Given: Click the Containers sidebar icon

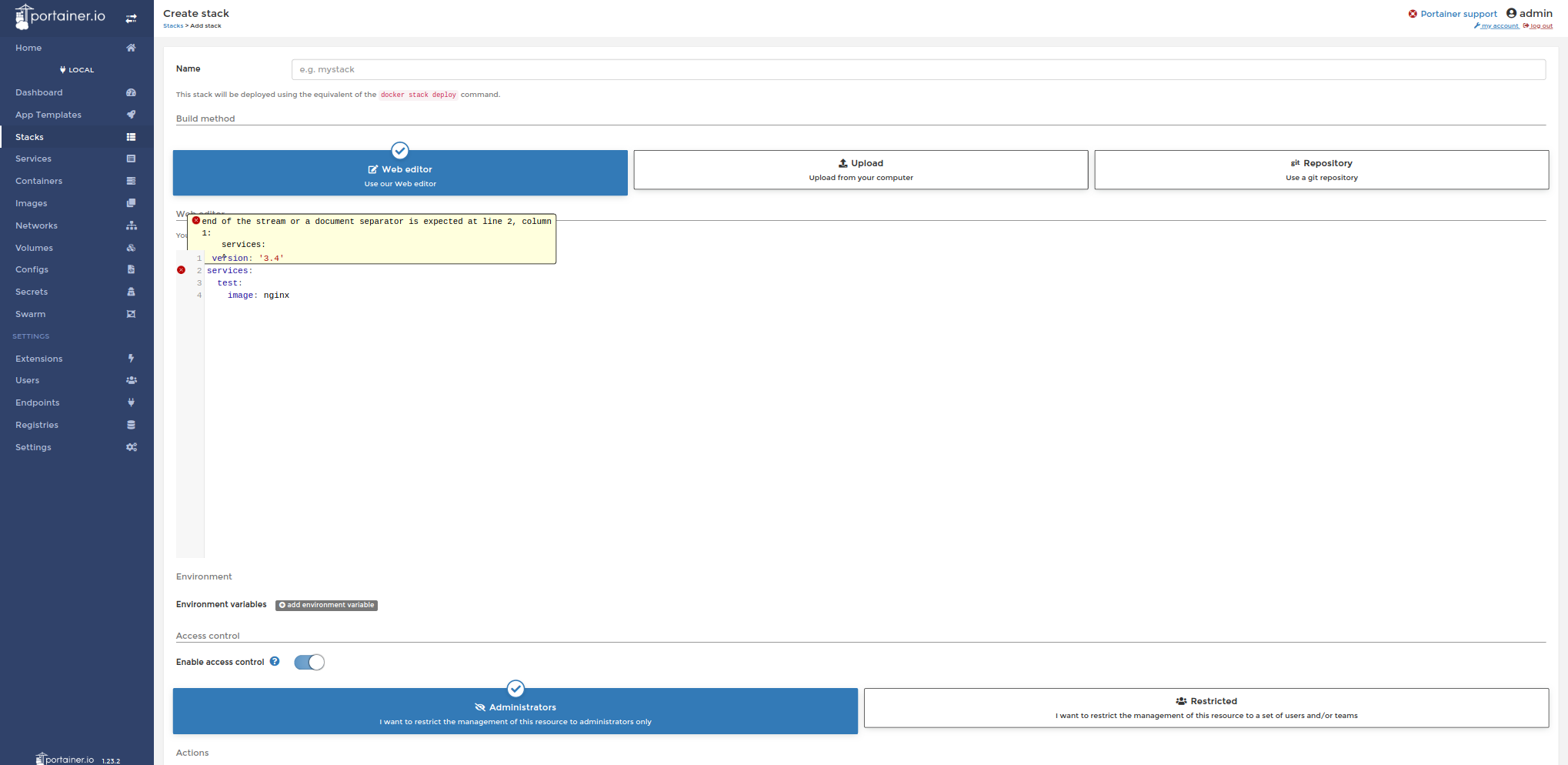Looking at the screenshot, I should 131,181.
